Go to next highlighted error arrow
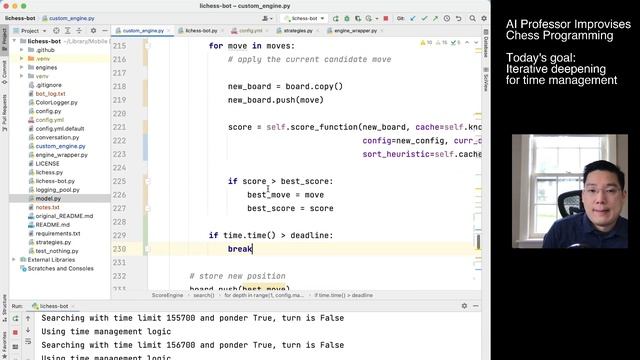The image size is (640, 360). click(x=476, y=42)
